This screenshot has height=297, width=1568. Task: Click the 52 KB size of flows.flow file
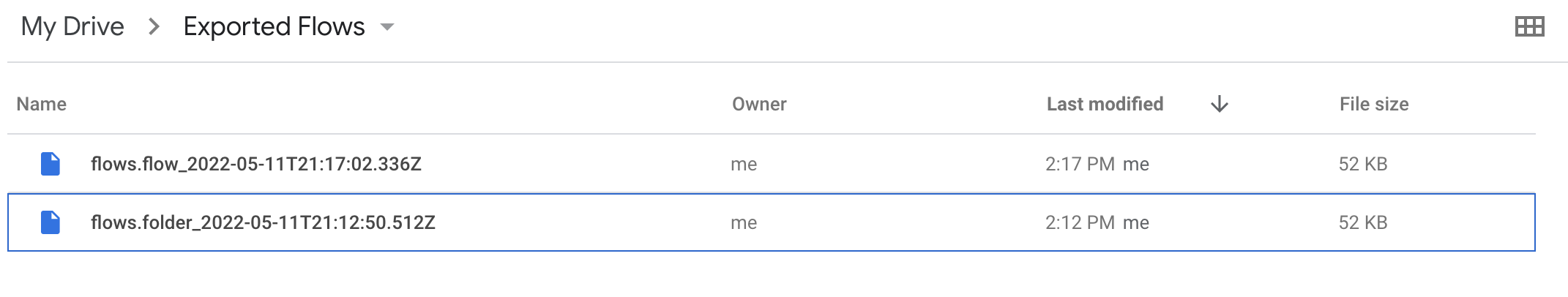1363,164
